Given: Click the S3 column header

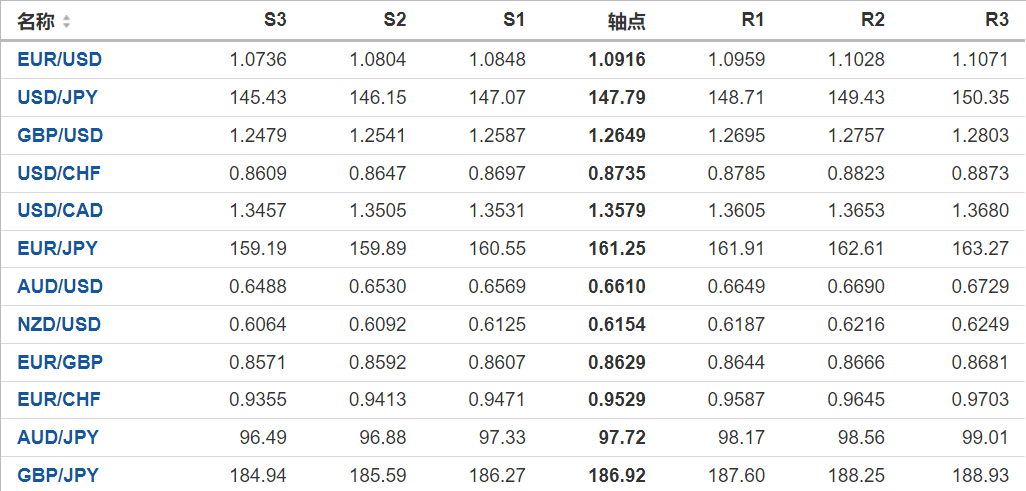Looking at the screenshot, I should coord(274,21).
